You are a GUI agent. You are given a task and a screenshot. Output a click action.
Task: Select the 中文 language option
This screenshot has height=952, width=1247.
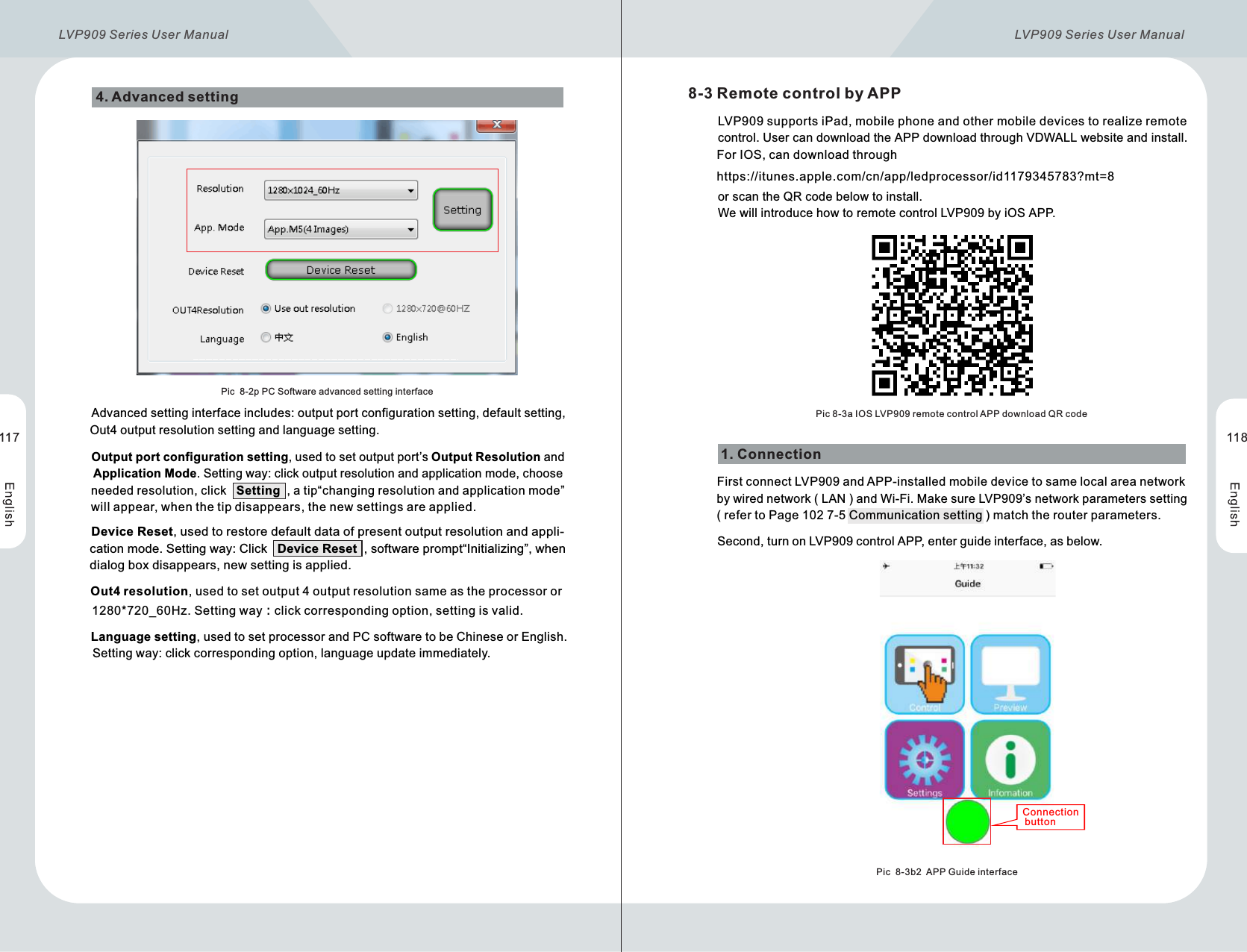point(266,337)
